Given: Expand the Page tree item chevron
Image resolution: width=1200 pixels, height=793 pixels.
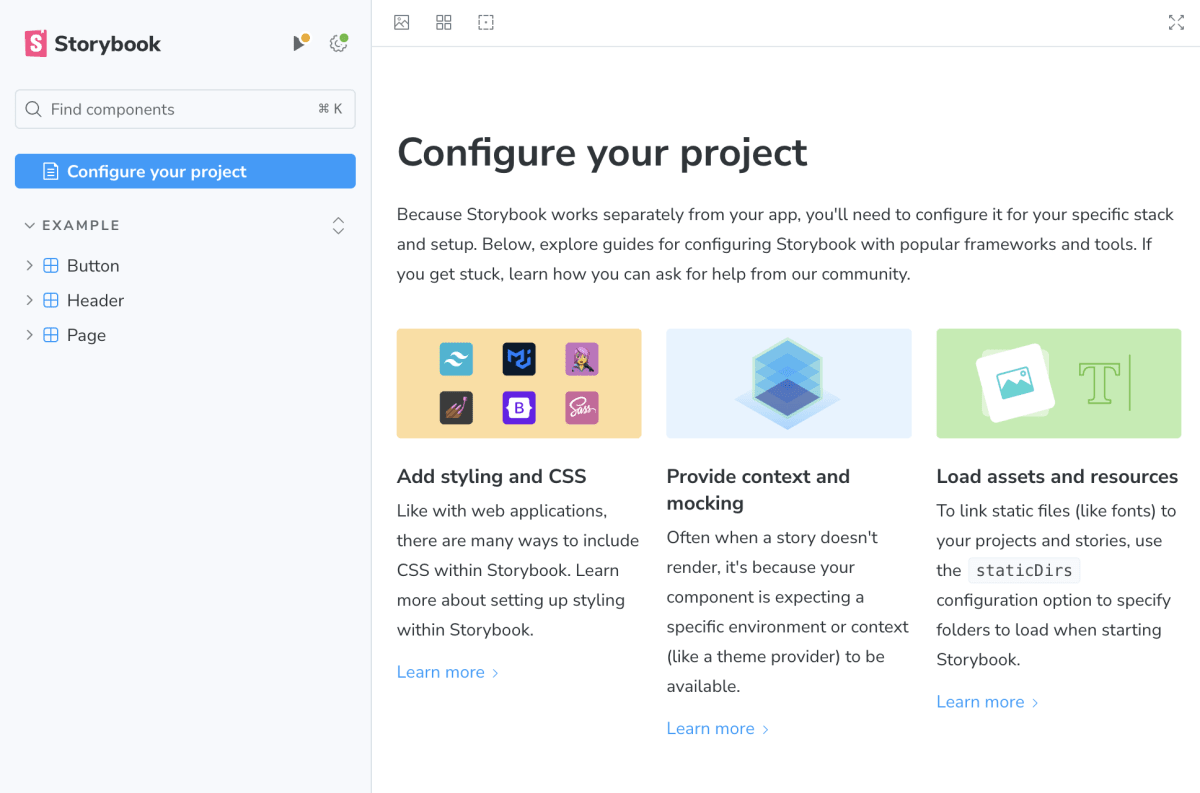Looking at the screenshot, I should click(29, 335).
